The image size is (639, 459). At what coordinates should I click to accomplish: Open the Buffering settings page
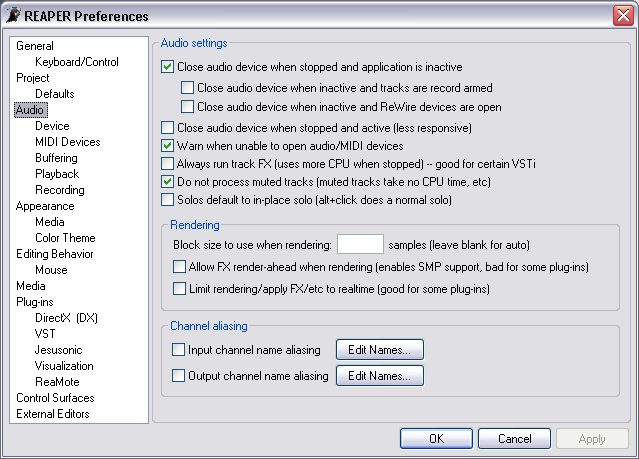click(56, 158)
